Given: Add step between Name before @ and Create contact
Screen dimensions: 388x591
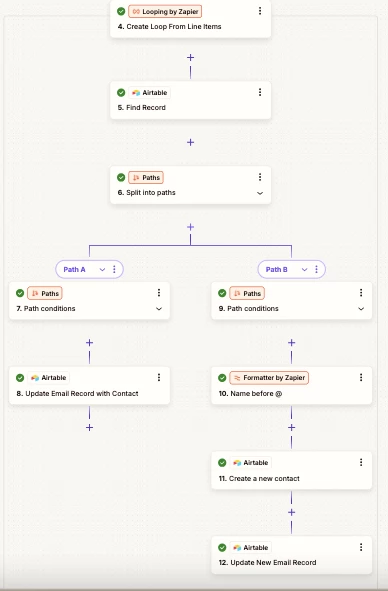Looking at the screenshot, I should click(x=291, y=427).
